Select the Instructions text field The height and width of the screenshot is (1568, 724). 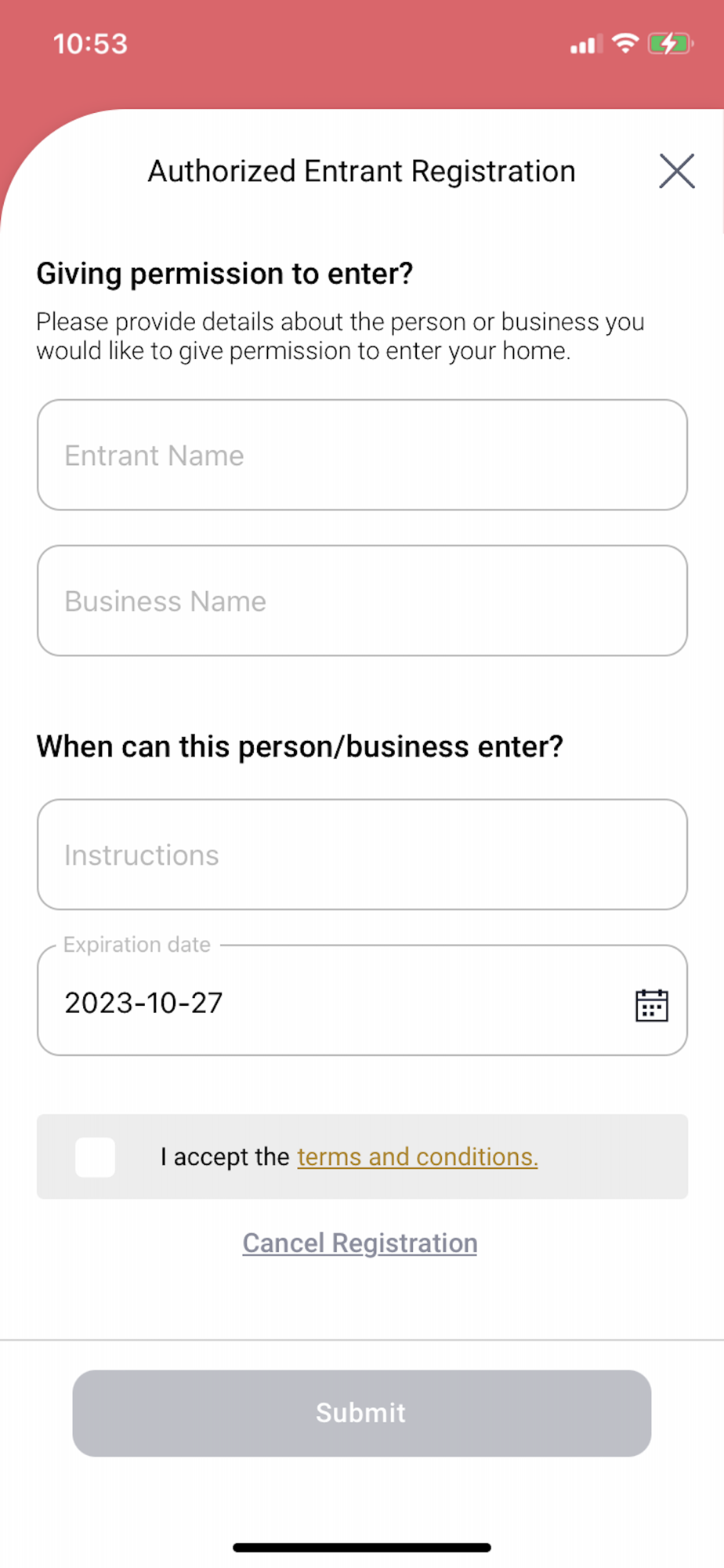(362, 855)
